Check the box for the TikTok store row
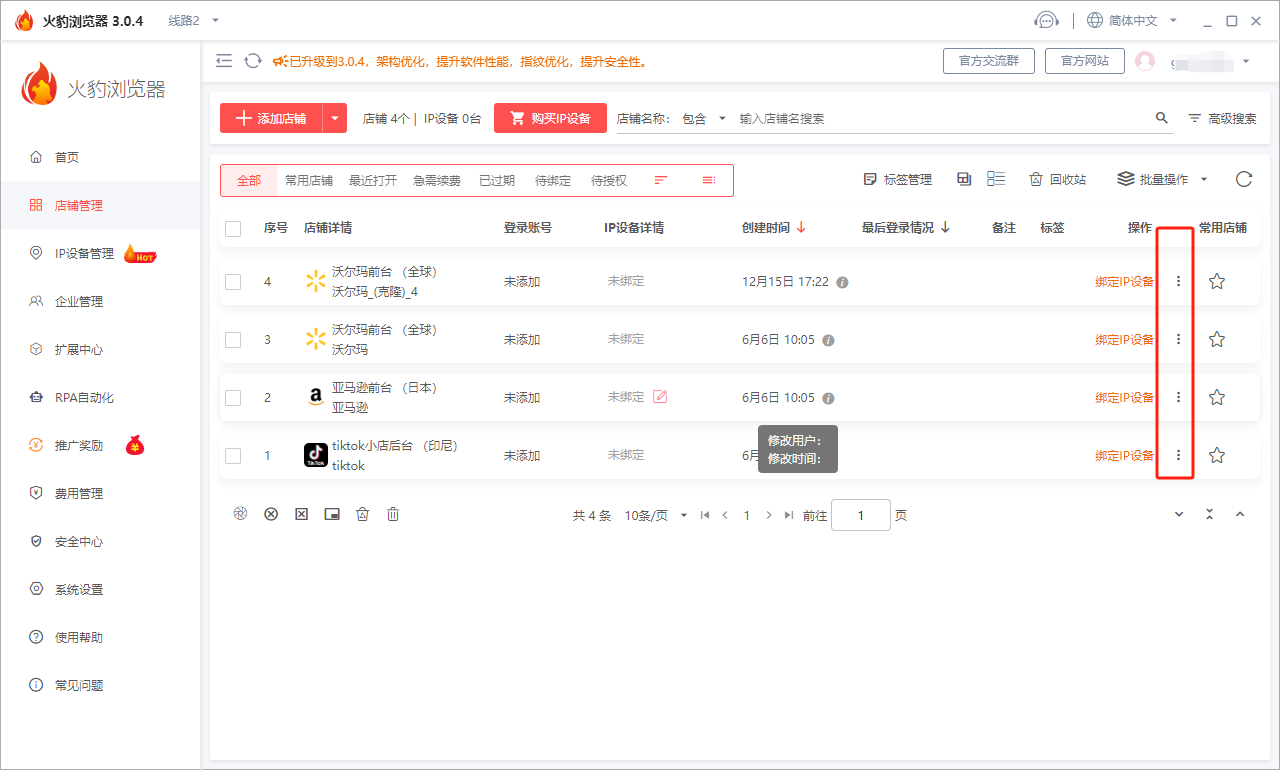This screenshot has height=770, width=1280. 233,456
